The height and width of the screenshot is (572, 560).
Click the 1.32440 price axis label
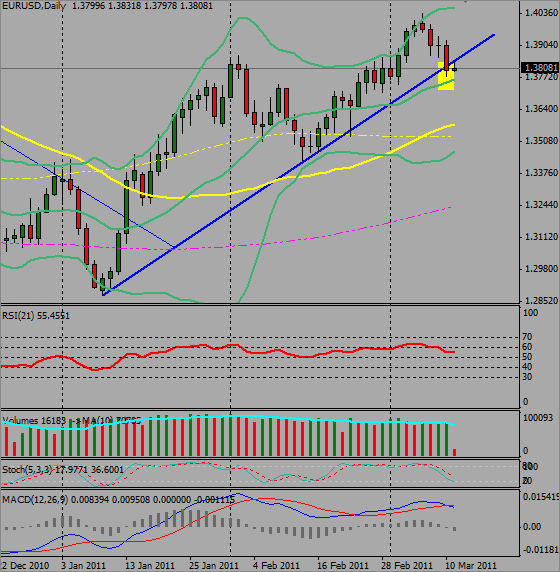coord(541,205)
